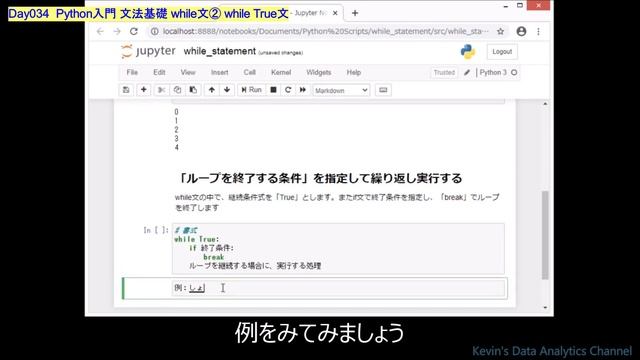Move selected cell up arrow
The height and width of the screenshot is (360, 640).
click(x=211, y=90)
